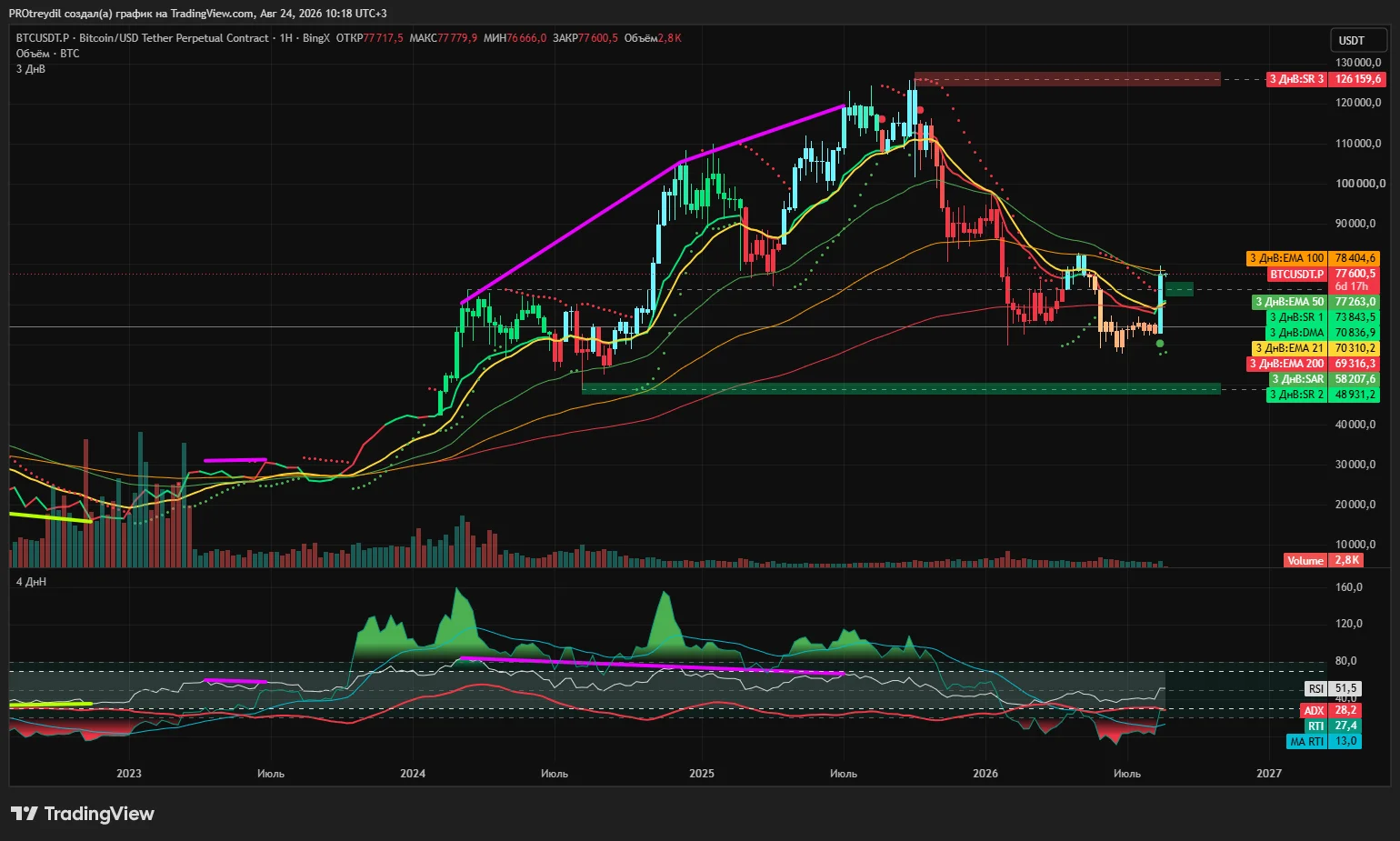Click the 2026 label on the time axis
This screenshot has width=1400, height=841.
point(985,774)
